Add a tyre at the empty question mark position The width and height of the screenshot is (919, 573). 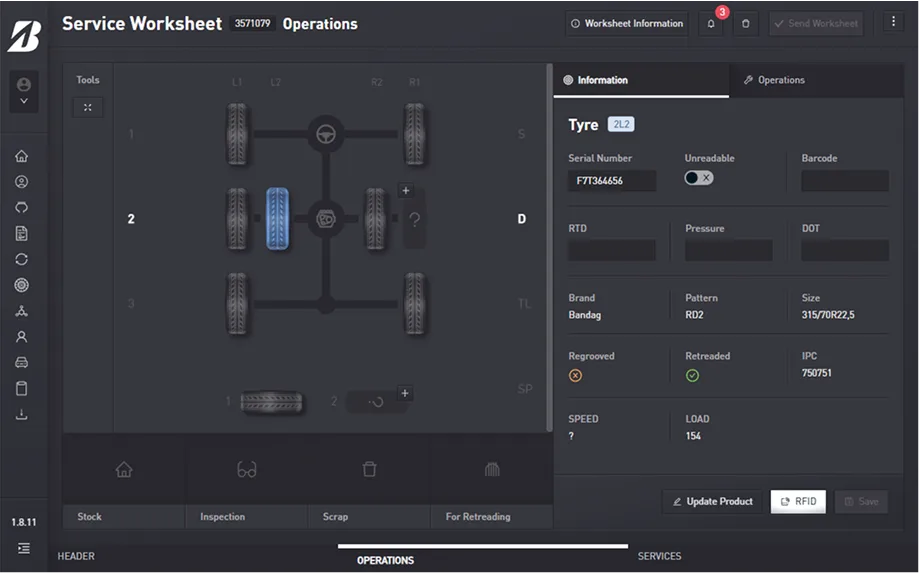point(406,190)
